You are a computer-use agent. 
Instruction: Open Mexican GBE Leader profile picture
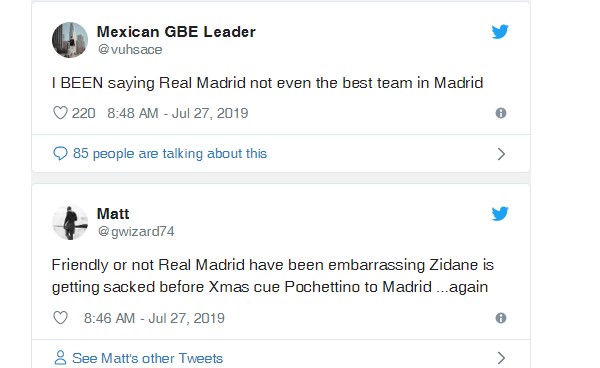pos(70,40)
